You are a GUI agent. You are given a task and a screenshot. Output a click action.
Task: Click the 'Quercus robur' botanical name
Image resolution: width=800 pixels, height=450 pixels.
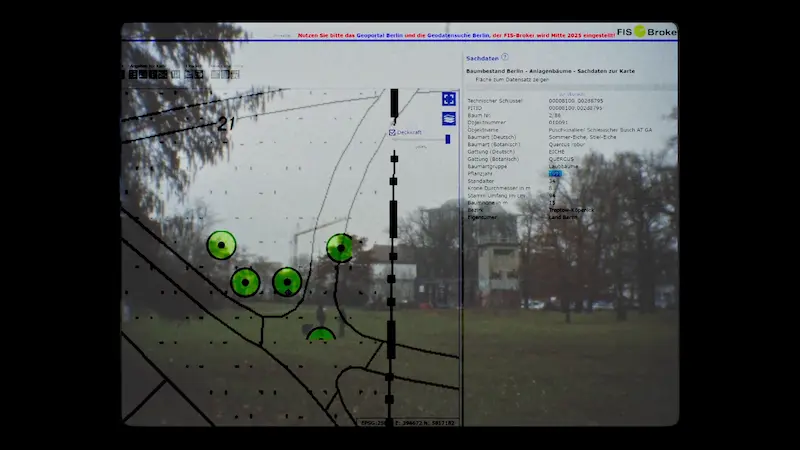coord(567,144)
